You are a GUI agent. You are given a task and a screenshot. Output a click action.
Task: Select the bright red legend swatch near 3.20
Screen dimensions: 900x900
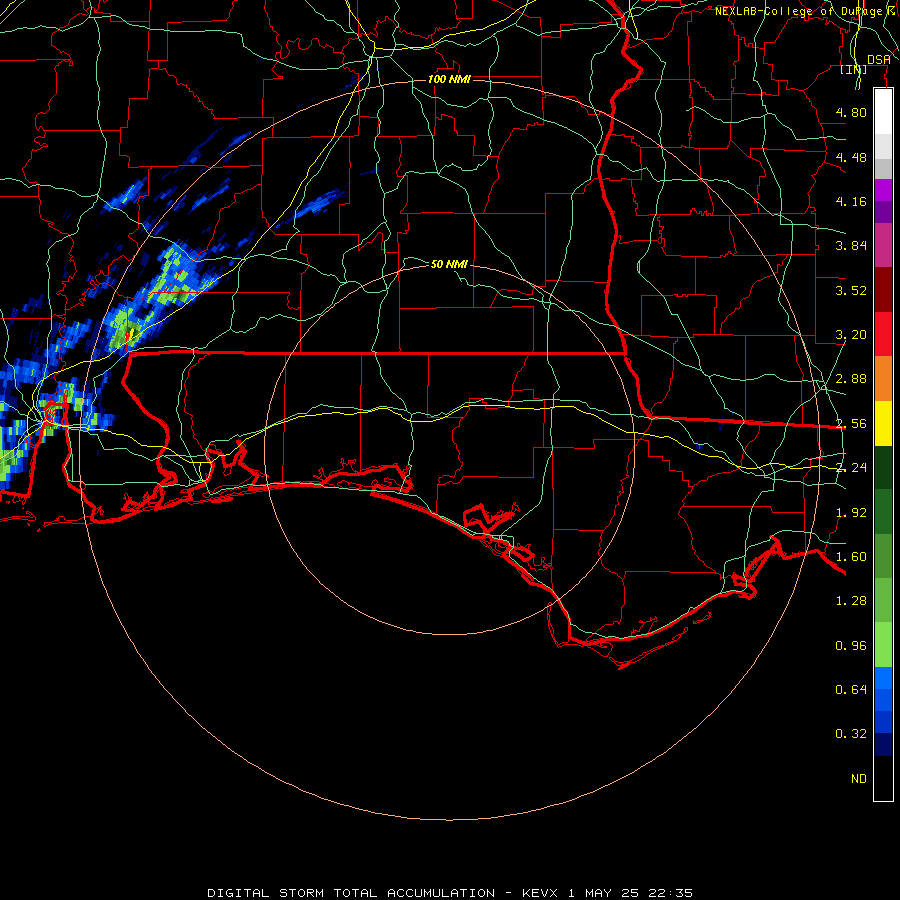[883, 334]
